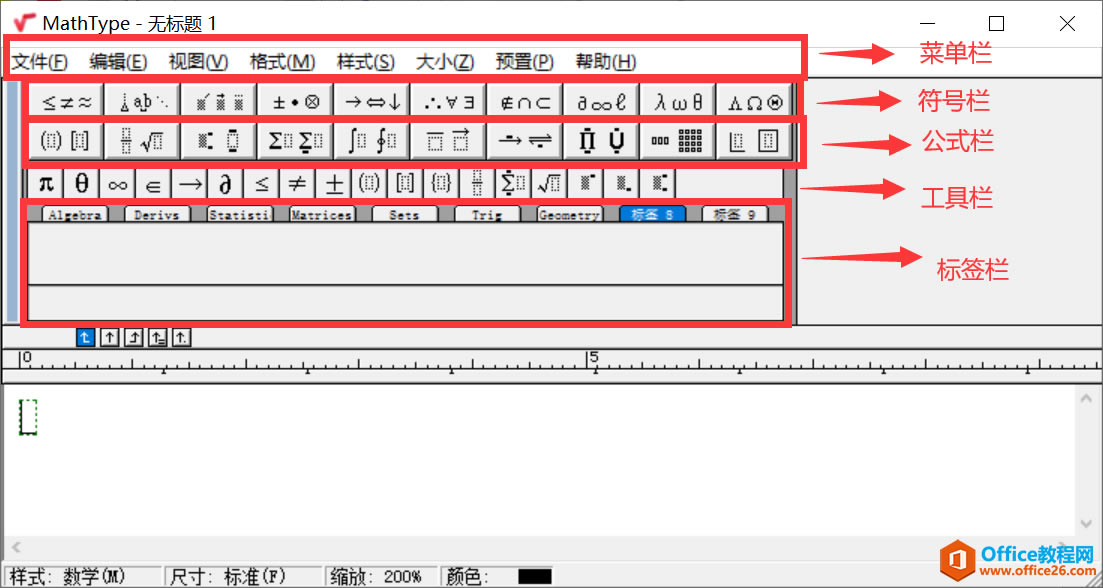Switch to the Matrices tab
This screenshot has width=1103, height=588.
(320, 213)
